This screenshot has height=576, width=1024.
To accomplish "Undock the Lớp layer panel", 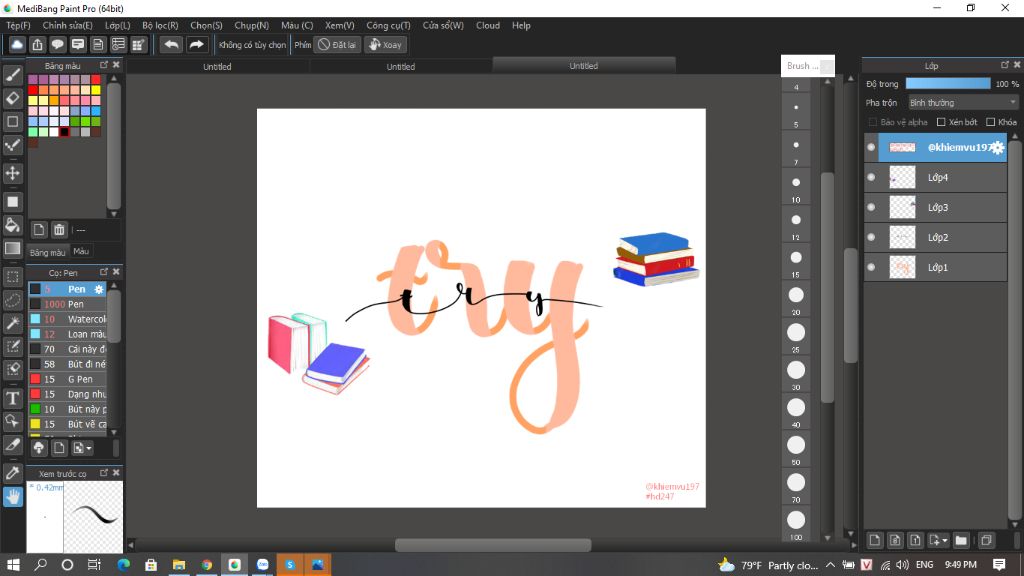I will pos(1004,65).
